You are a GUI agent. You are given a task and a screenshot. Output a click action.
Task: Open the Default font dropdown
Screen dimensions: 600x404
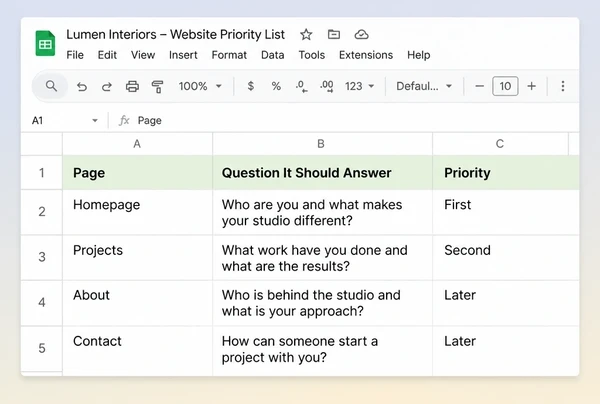[x=424, y=86]
